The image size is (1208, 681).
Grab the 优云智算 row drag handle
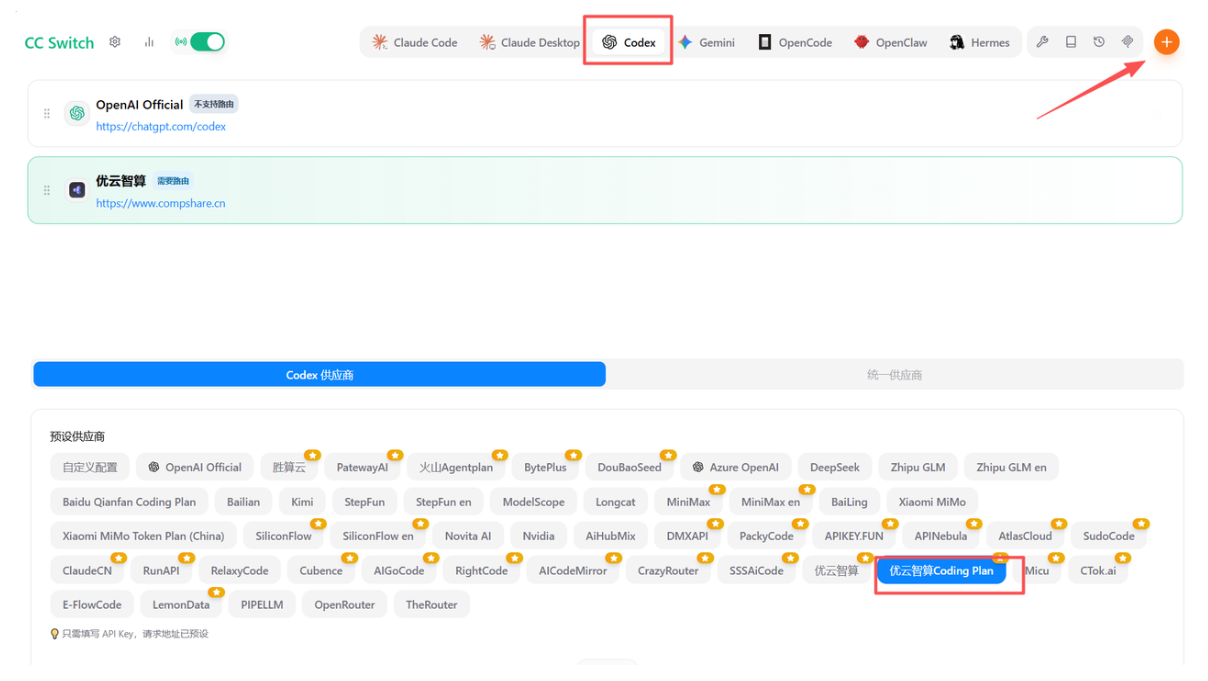pyautogui.click(x=47, y=190)
